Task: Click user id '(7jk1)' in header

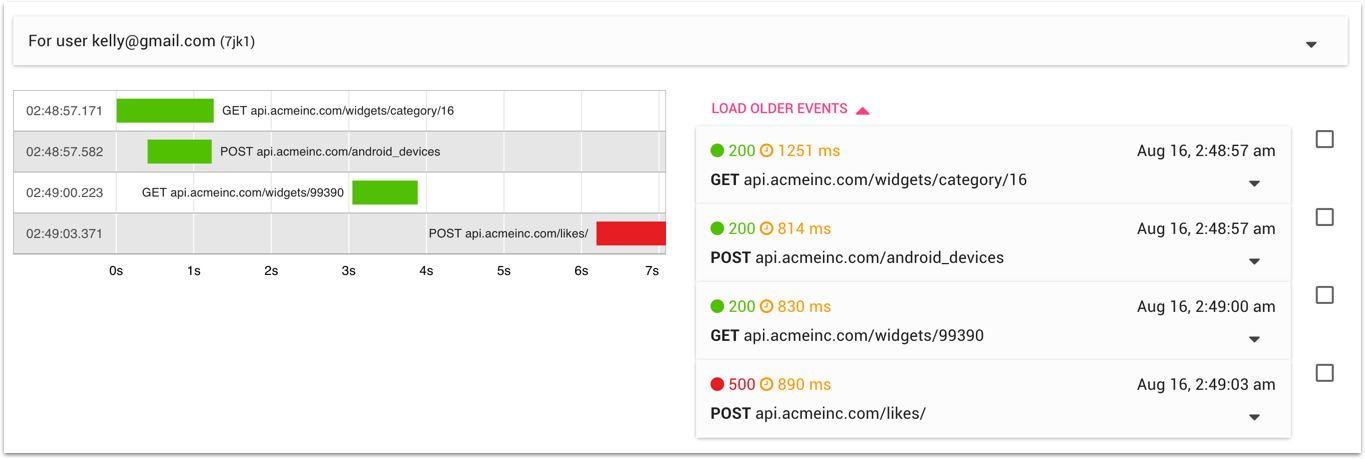Action: point(237,42)
